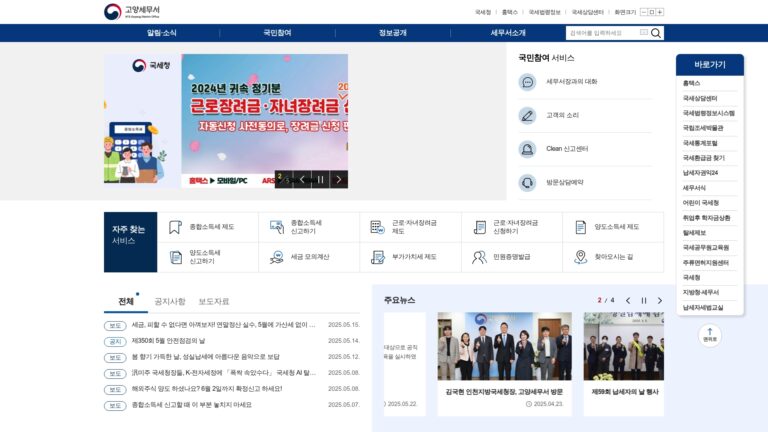
Task: Show next main banner slide
Action: [x=338, y=180]
